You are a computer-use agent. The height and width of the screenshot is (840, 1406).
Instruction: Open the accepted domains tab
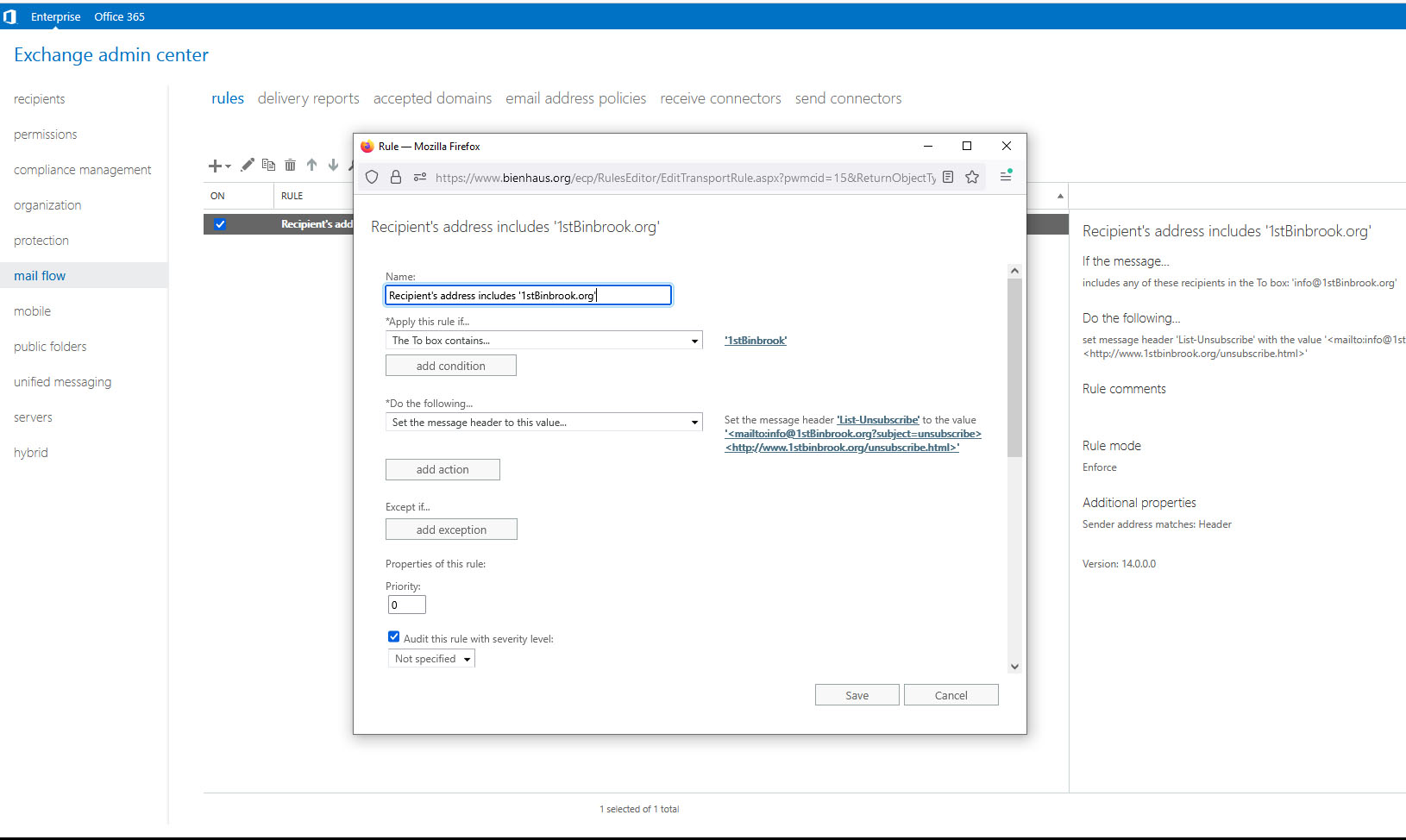433,98
